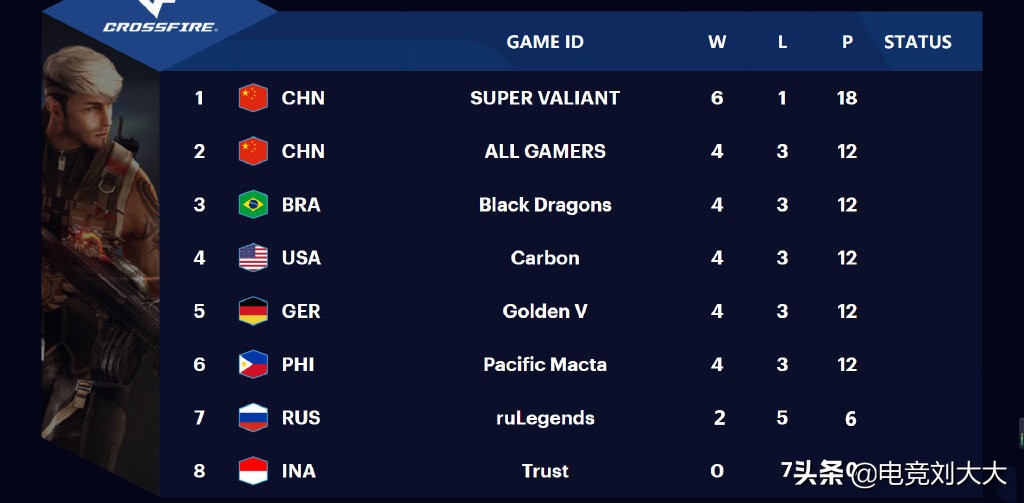This screenshot has height=503, width=1024.
Task: Click the Germany flag icon
Action: click(x=253, y=311)
